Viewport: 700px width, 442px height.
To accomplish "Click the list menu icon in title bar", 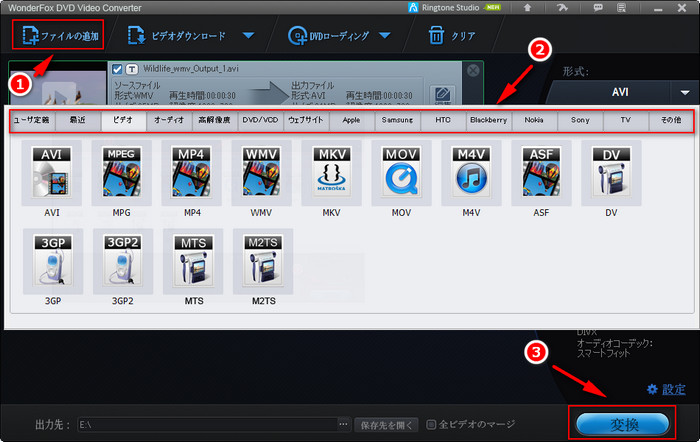I will tap(621, 8).
